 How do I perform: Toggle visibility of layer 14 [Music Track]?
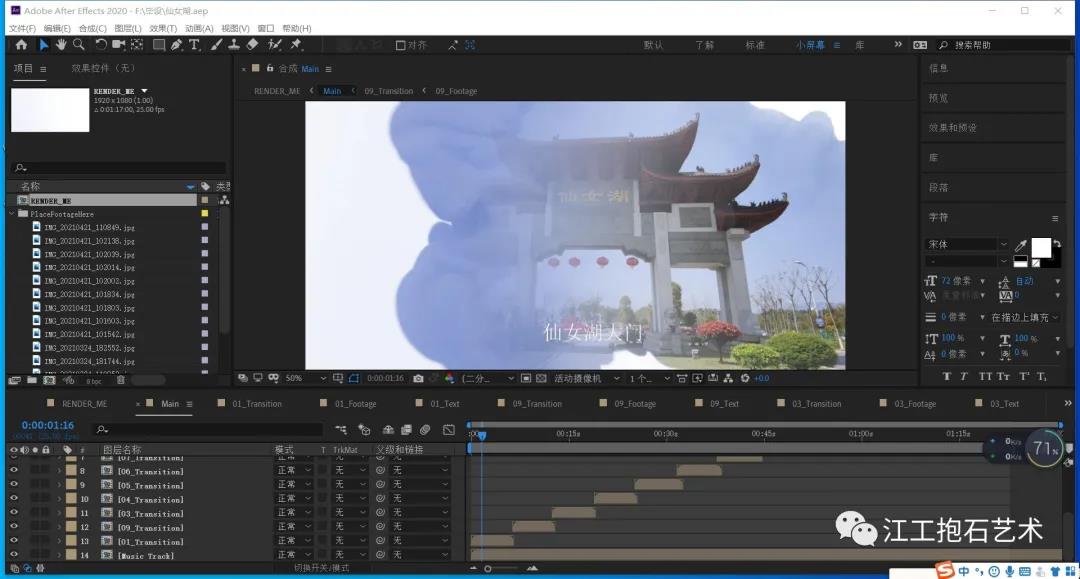pos(14,555)
